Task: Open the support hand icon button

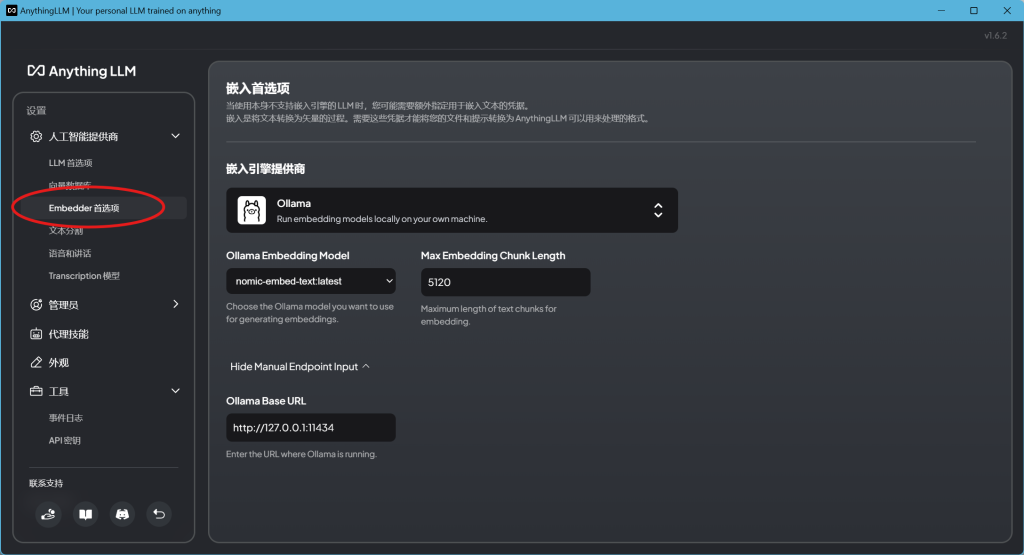Action: tap(48, 514)
